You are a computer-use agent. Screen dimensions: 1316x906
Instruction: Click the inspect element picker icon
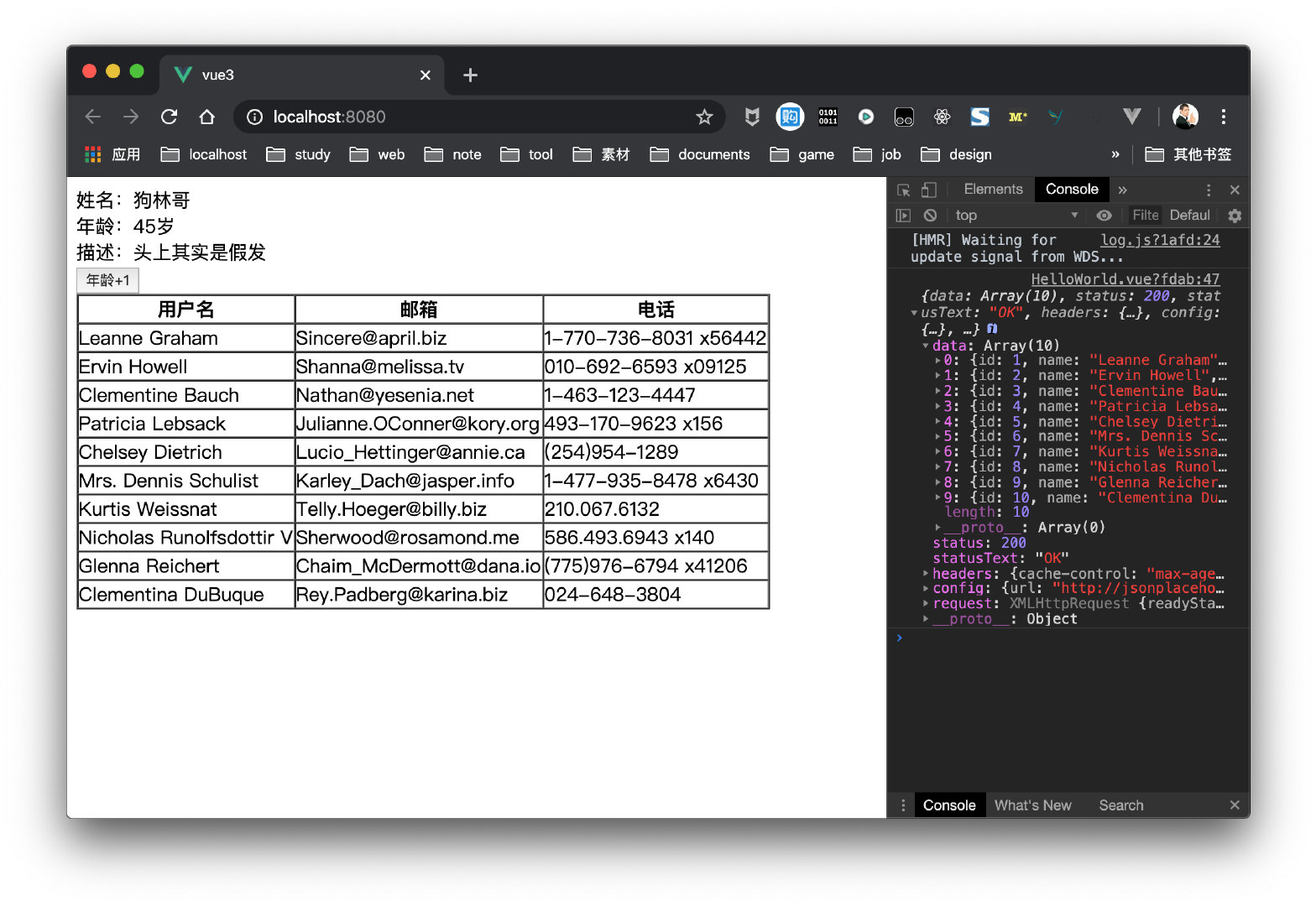coord(904,190)
